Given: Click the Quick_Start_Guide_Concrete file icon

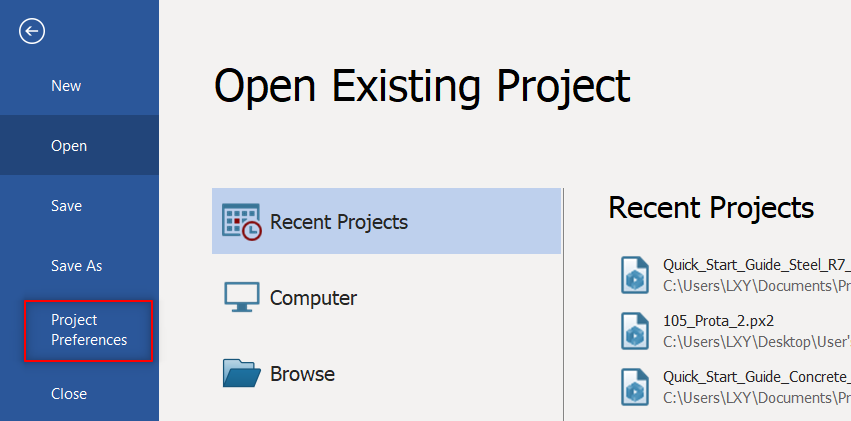Looking at the screenshot, I should coord(635,387).
